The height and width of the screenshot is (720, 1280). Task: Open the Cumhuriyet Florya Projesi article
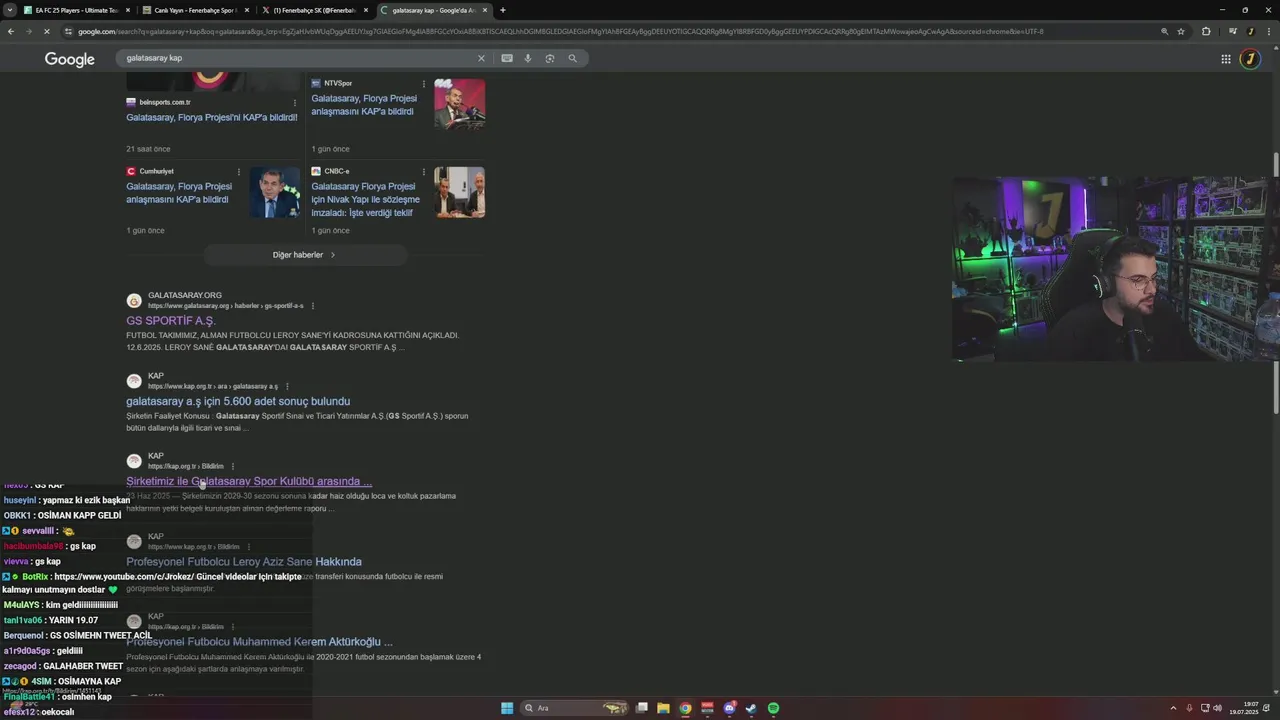[179, 193]
